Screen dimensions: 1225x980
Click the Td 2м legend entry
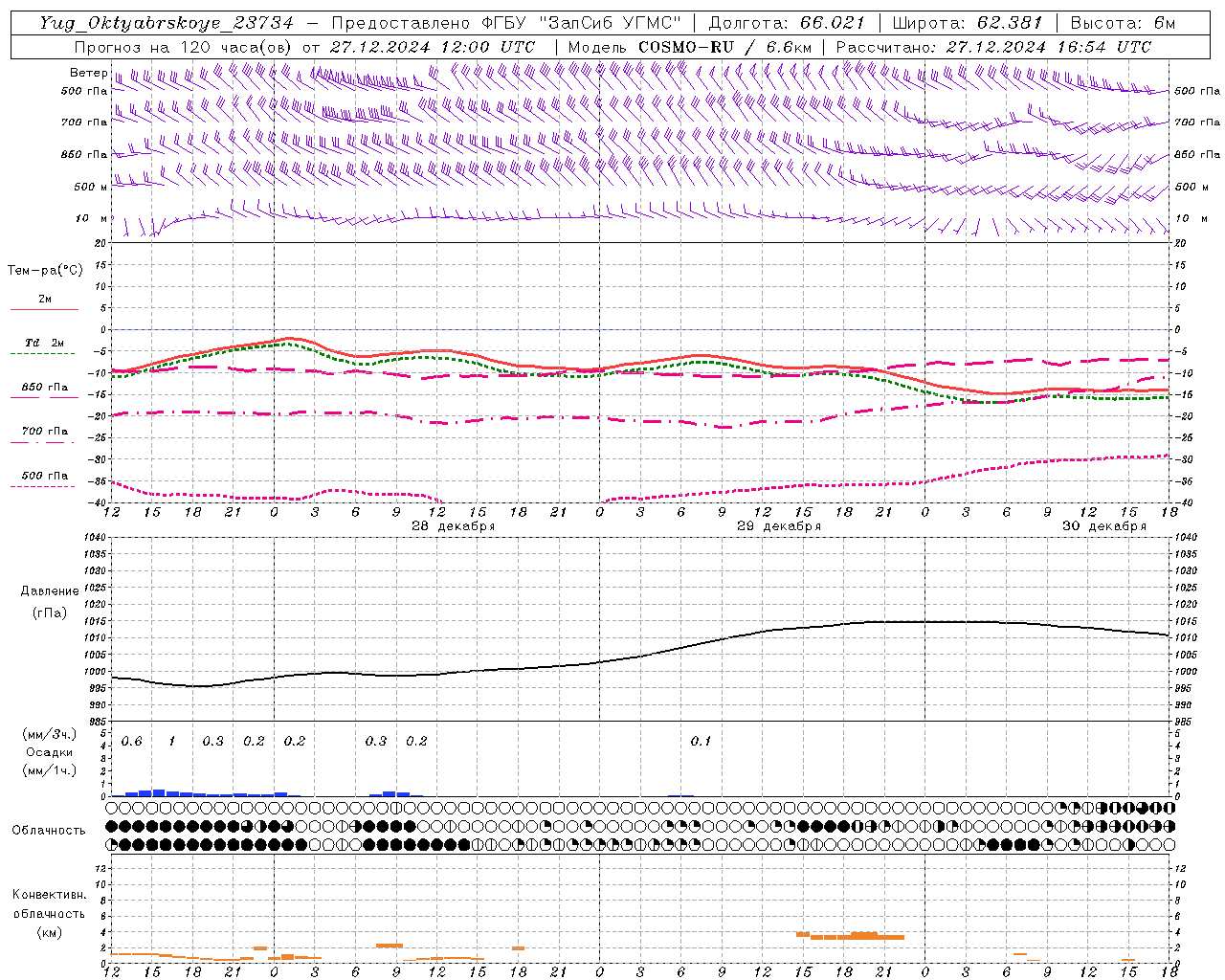click(44, 343)
